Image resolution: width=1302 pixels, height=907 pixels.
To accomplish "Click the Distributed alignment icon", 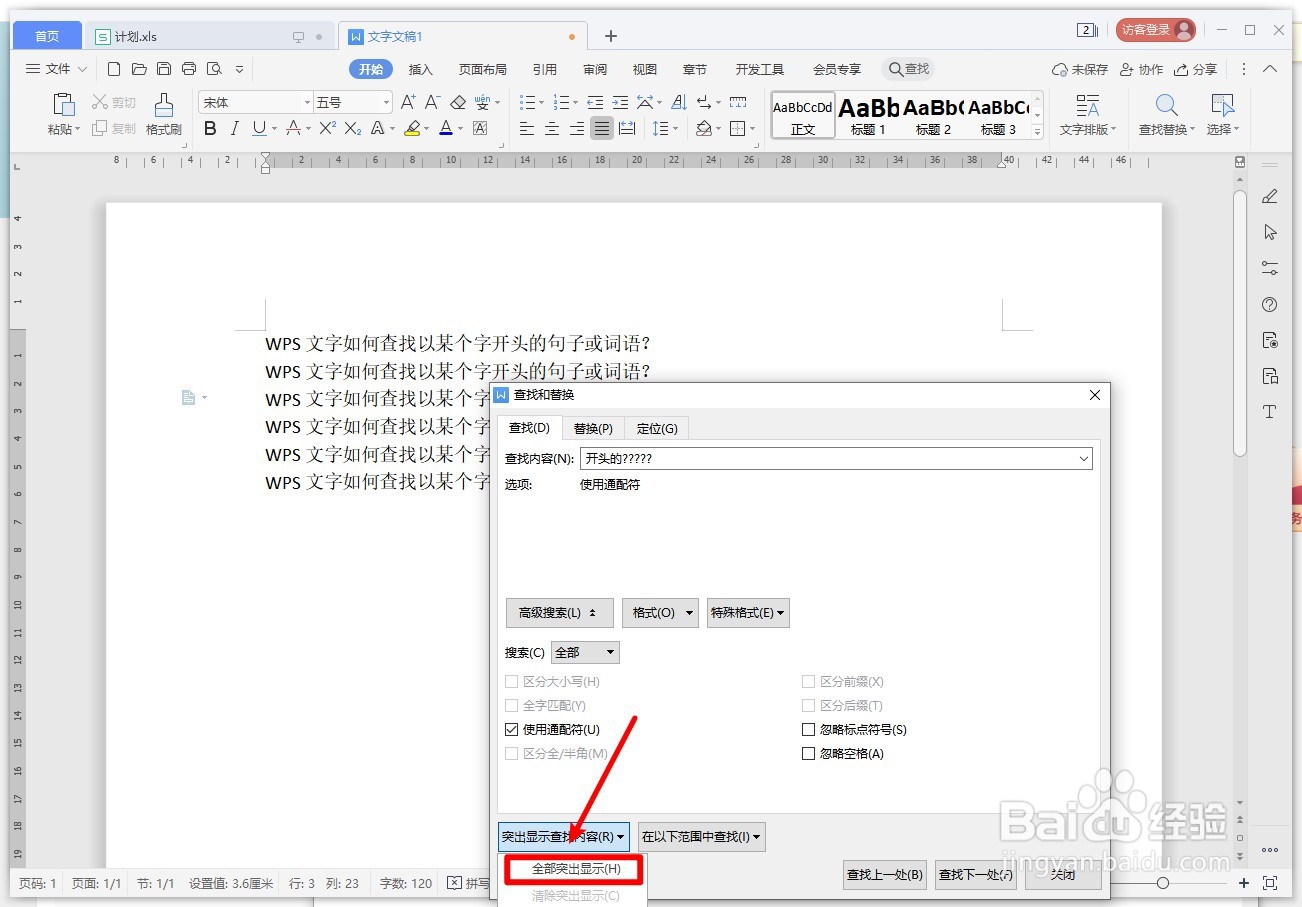I will [x=627, y=128].
